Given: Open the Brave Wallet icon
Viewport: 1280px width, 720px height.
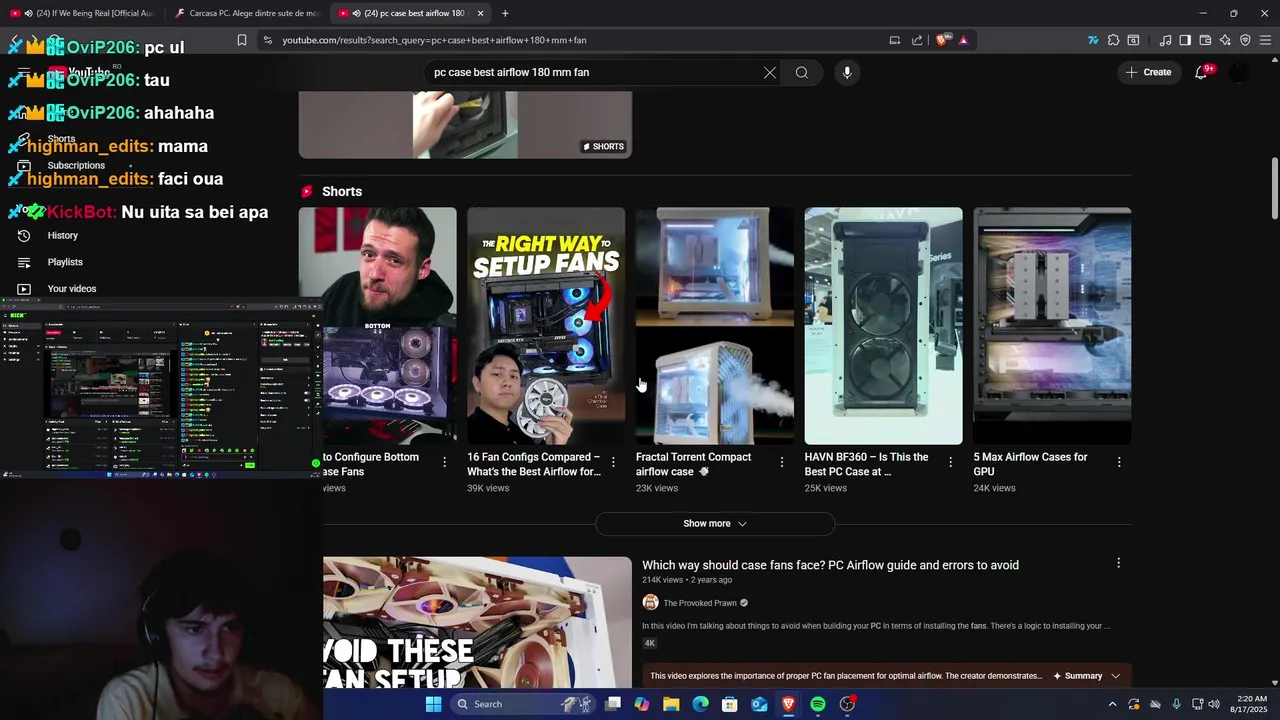Looking at the screenshot, I should pyautogui.click(x=1205, y=40).
